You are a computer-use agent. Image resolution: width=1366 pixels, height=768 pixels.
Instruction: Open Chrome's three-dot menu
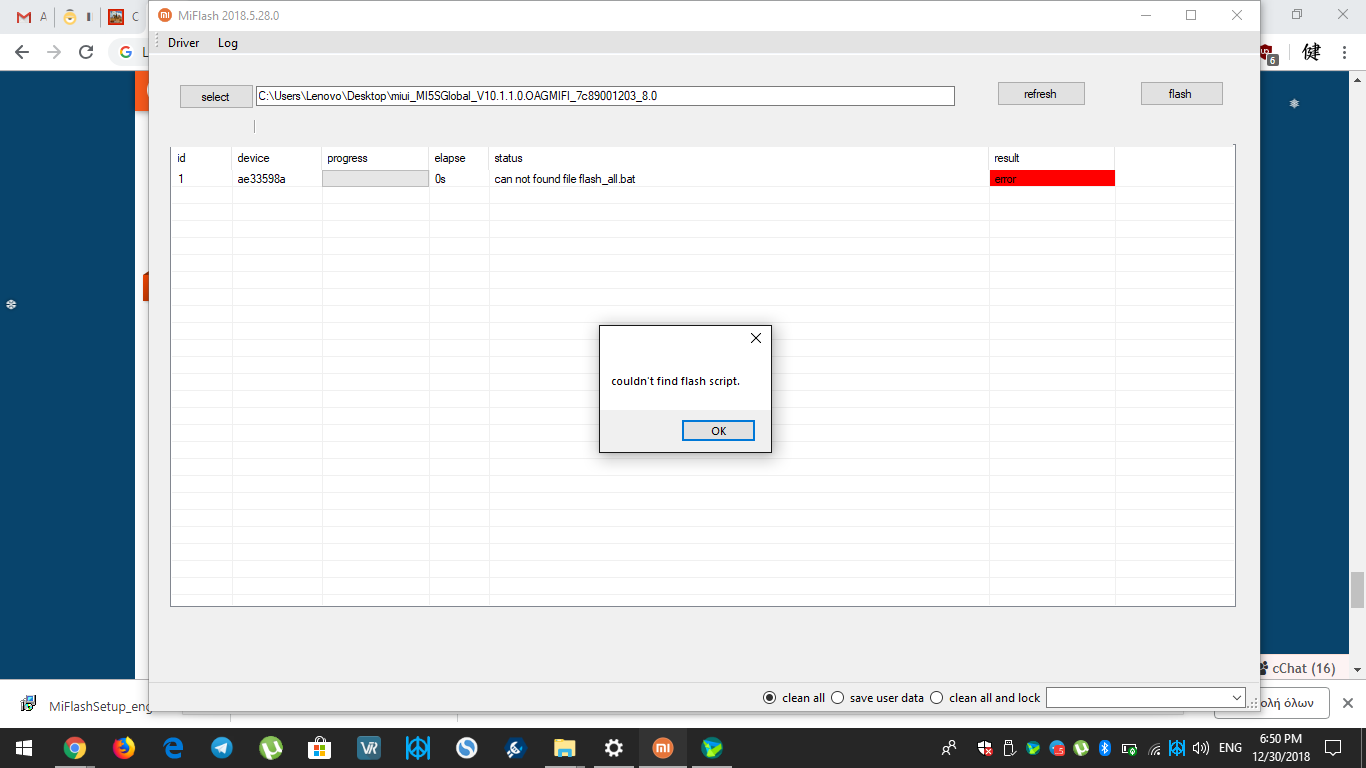tap(1345, 52)
